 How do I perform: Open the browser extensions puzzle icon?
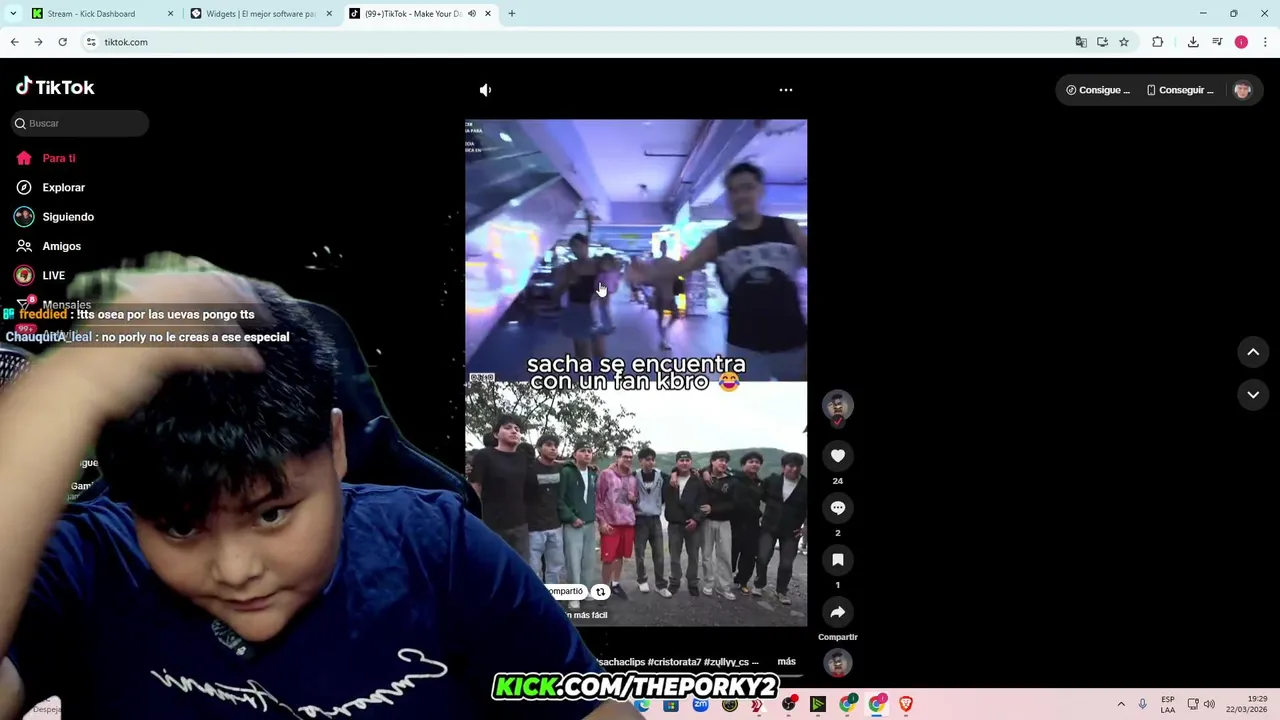(x=1158, y=42)
